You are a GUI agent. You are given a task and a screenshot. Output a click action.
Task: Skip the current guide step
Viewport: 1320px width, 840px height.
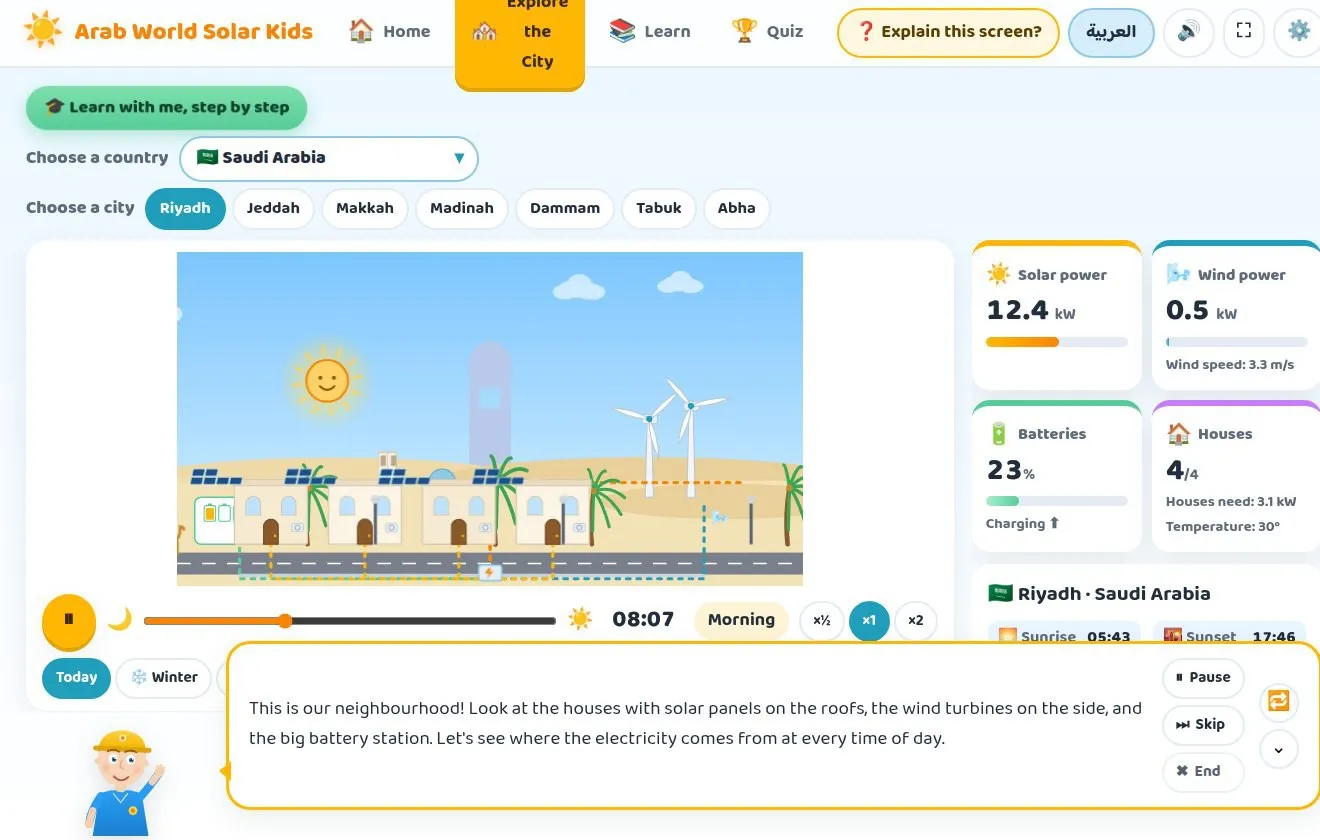(x=1203, y=725)
